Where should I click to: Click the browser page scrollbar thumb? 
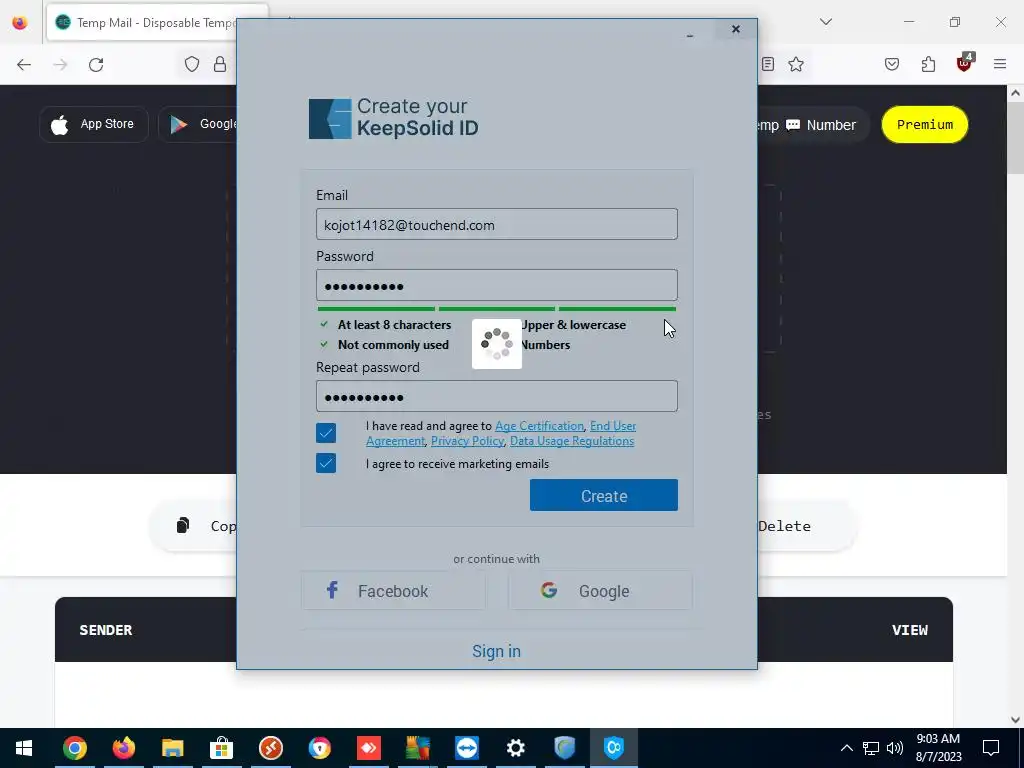(1016, 137)
